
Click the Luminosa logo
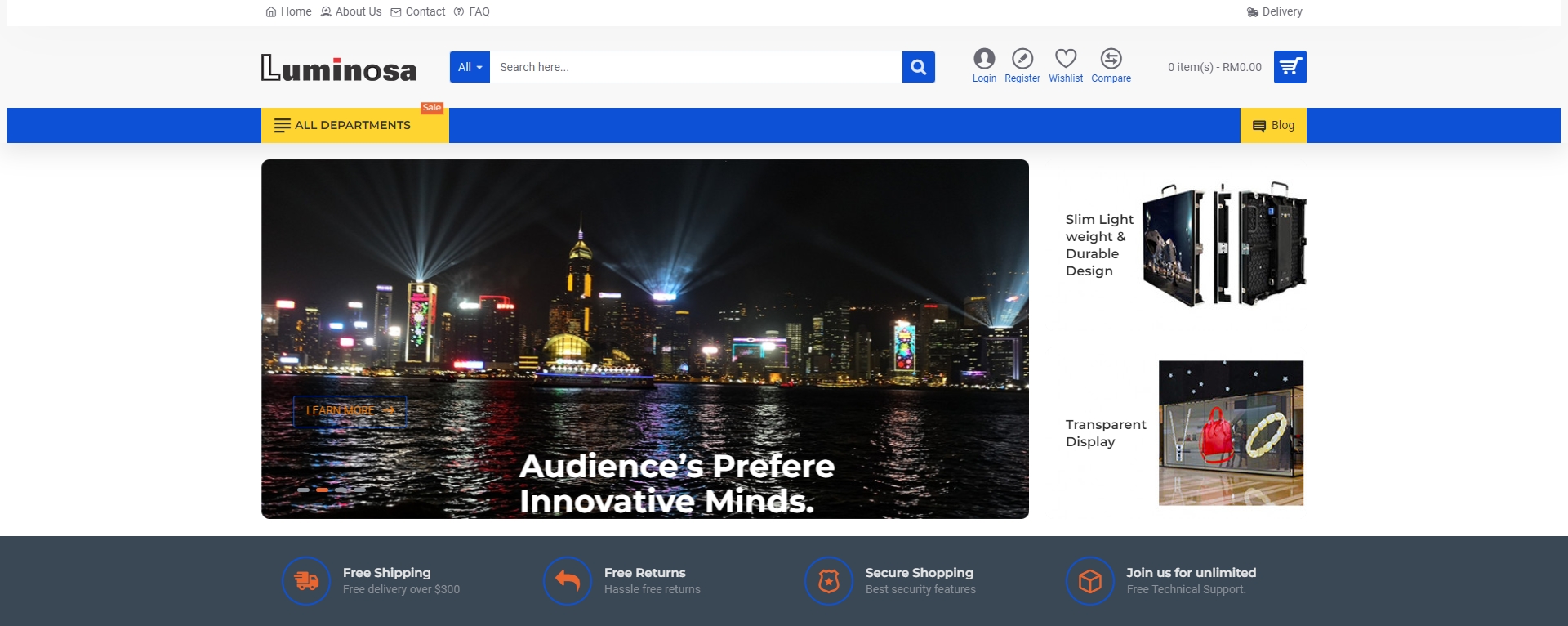pos(339,68)
